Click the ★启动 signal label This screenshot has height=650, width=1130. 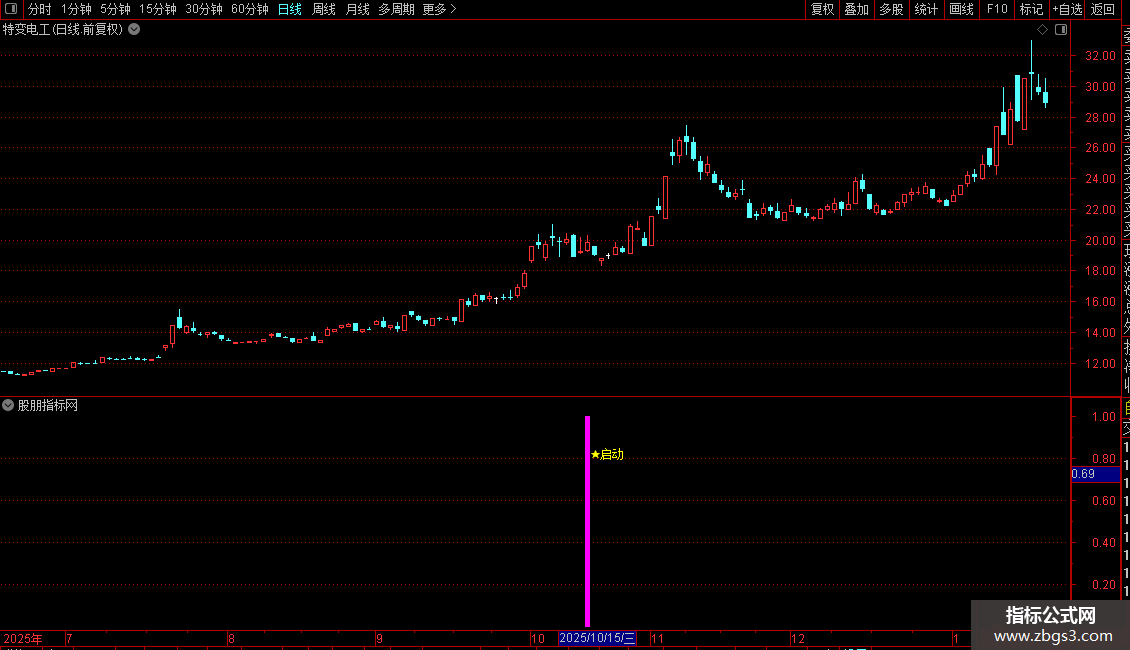click(x=607, y=455)
